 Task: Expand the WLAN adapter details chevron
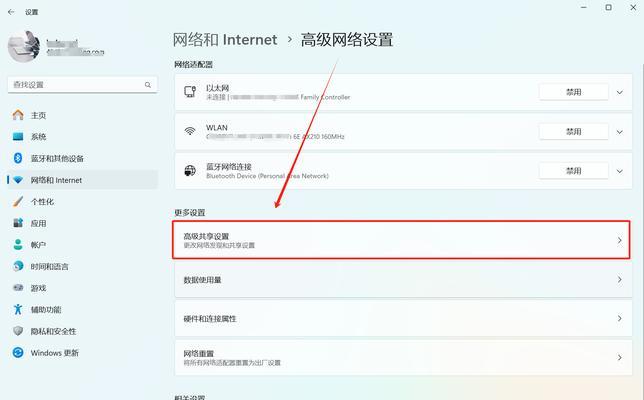click(621, 131)
